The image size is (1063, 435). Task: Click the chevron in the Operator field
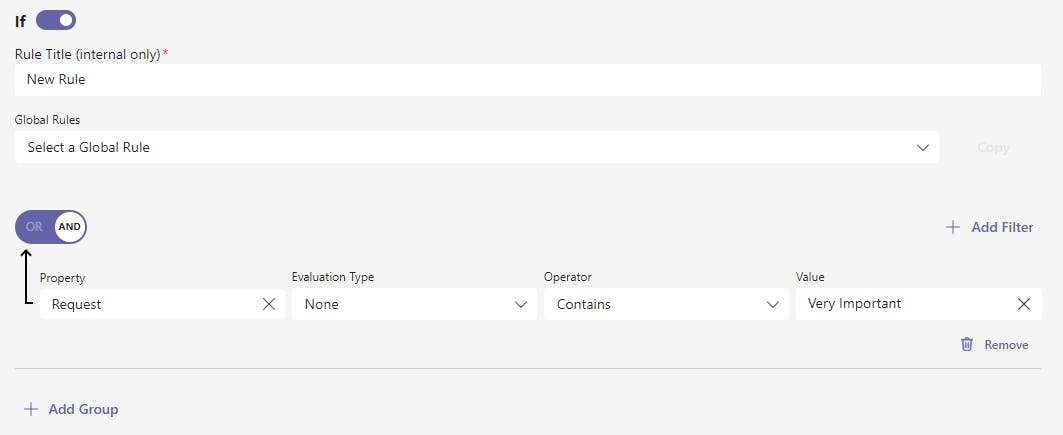click(x=772, y=304)
